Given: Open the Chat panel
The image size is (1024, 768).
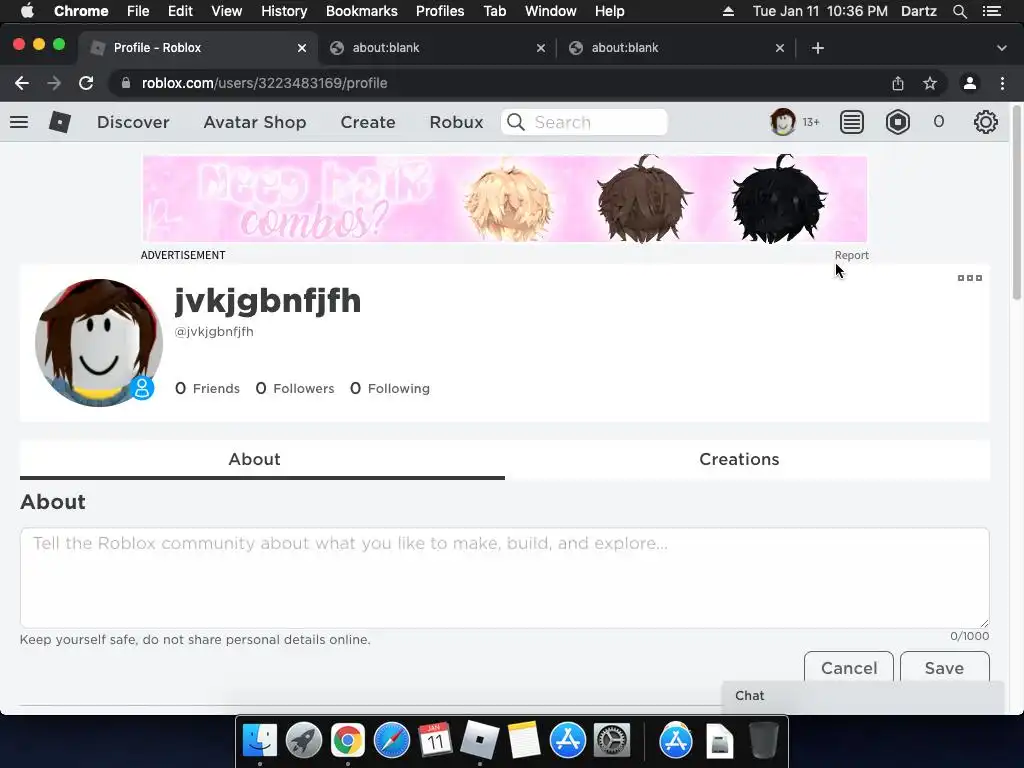Looking at the screenshot, I should pyautogui.click(x=863, y=696).
